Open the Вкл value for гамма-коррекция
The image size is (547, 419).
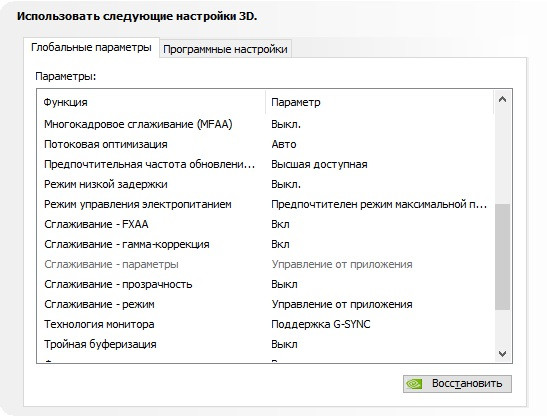280,244
